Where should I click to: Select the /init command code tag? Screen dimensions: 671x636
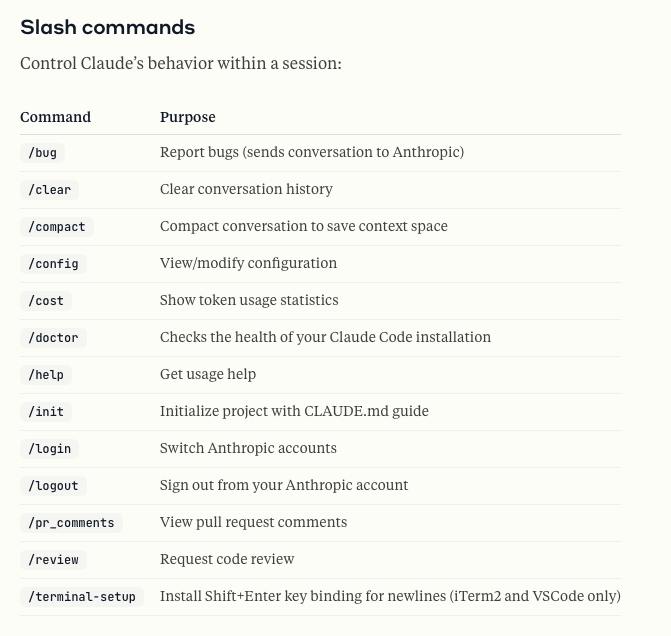coord(46,412)
